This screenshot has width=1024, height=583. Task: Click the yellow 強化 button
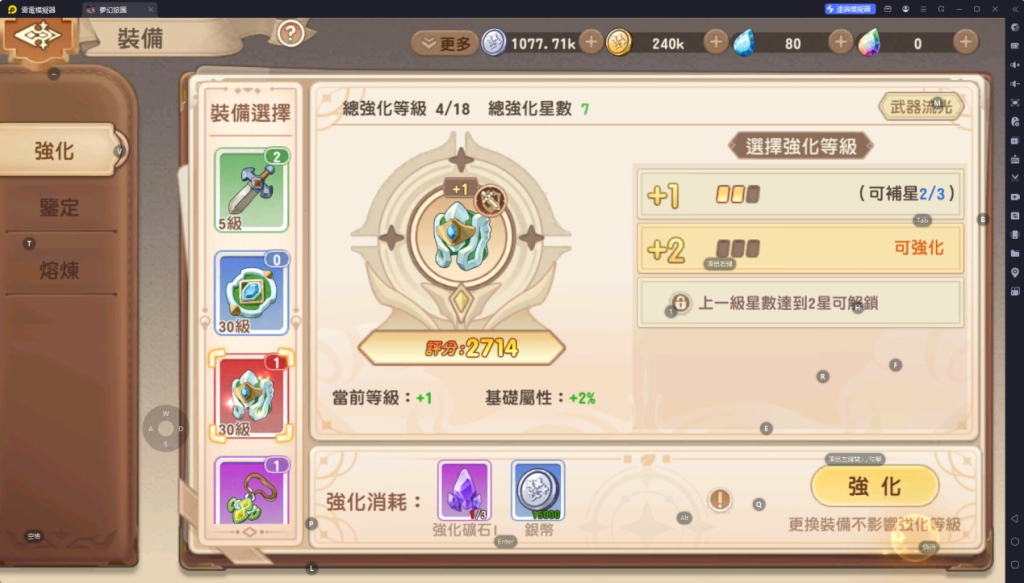(874, 486)
